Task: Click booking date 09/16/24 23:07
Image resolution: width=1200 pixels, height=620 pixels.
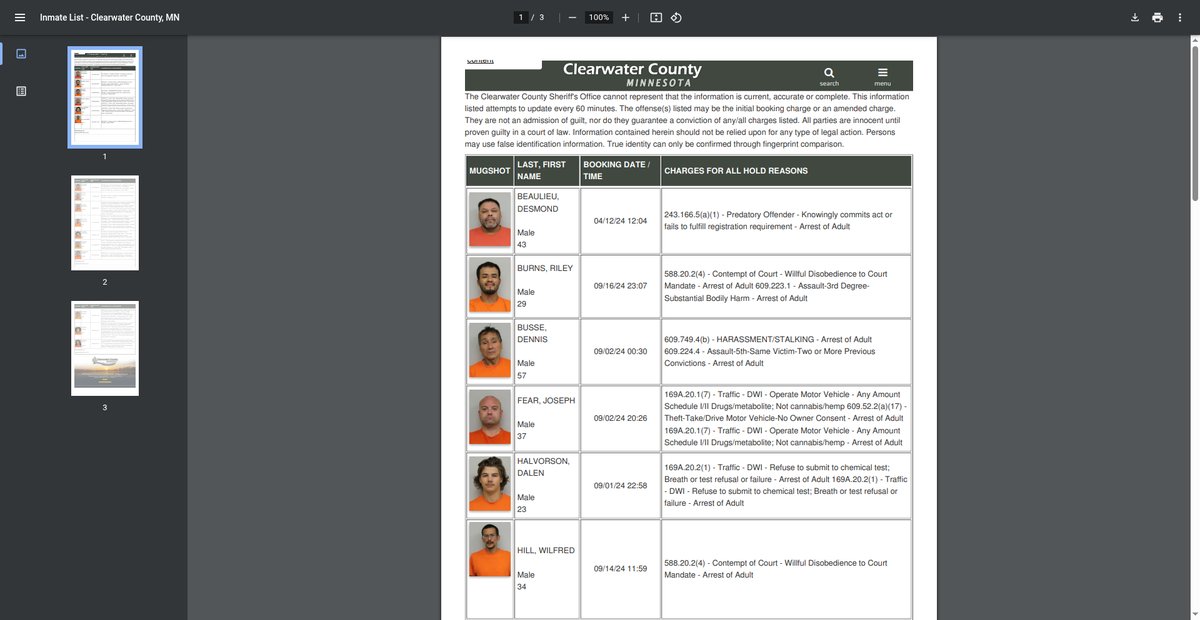Action: pyautogui.click(x=620, y=286)
